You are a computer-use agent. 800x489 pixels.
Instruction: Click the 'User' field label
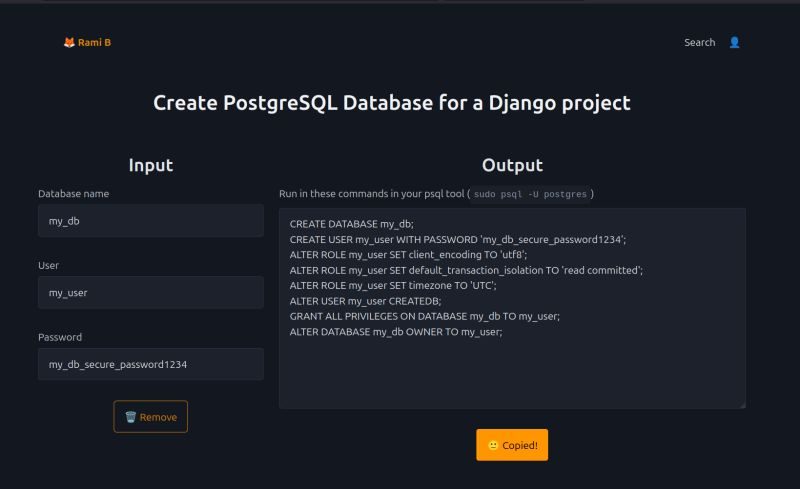(x=48, y=265)
